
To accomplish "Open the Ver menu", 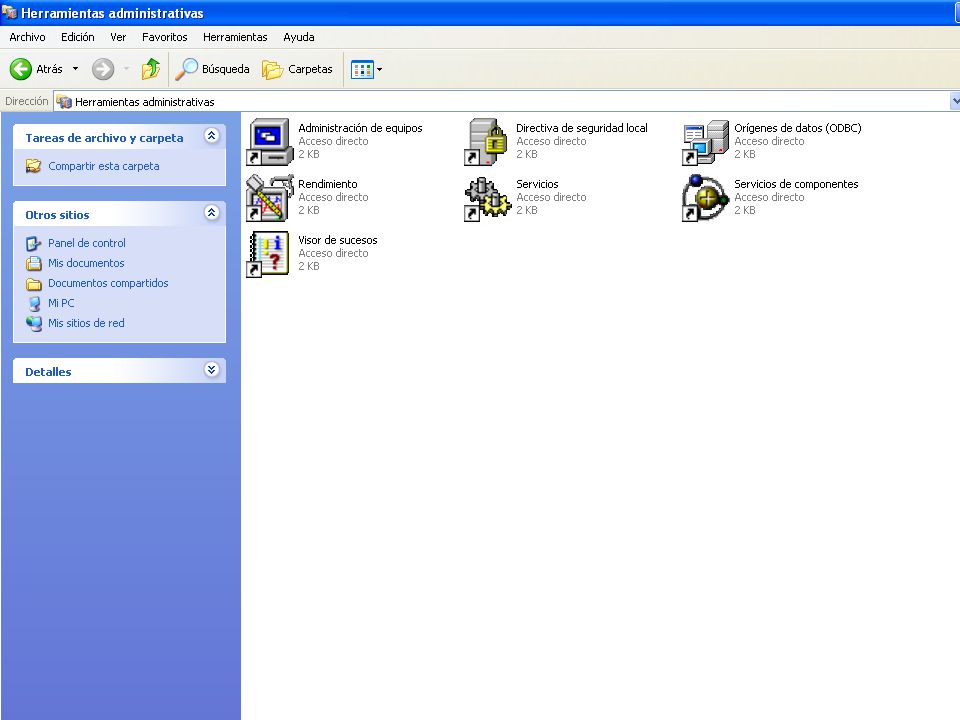I will 118,37.
